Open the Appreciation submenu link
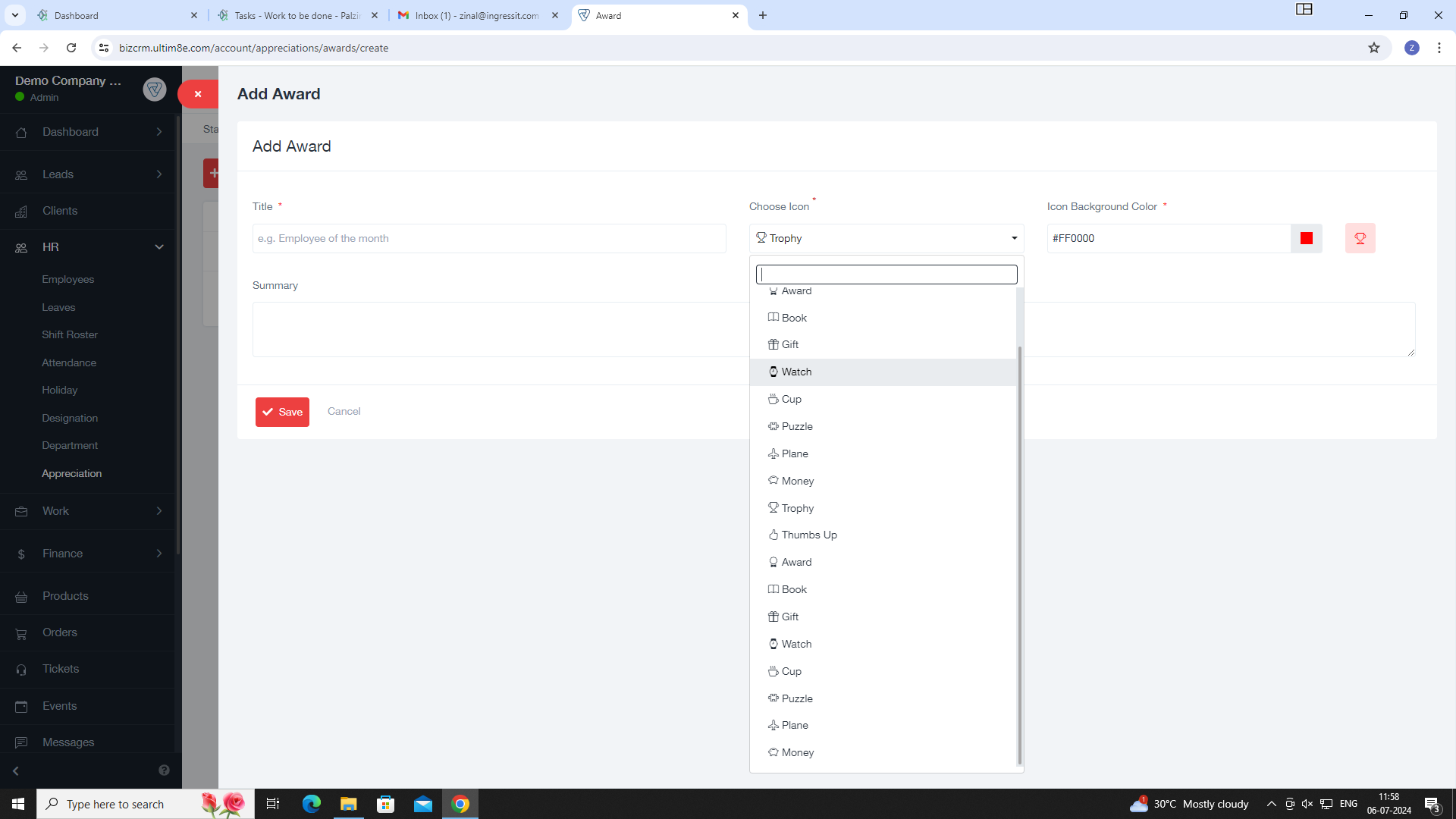Image resolution: width=1456 pixels, height=819 pixels. coord(71,473)
